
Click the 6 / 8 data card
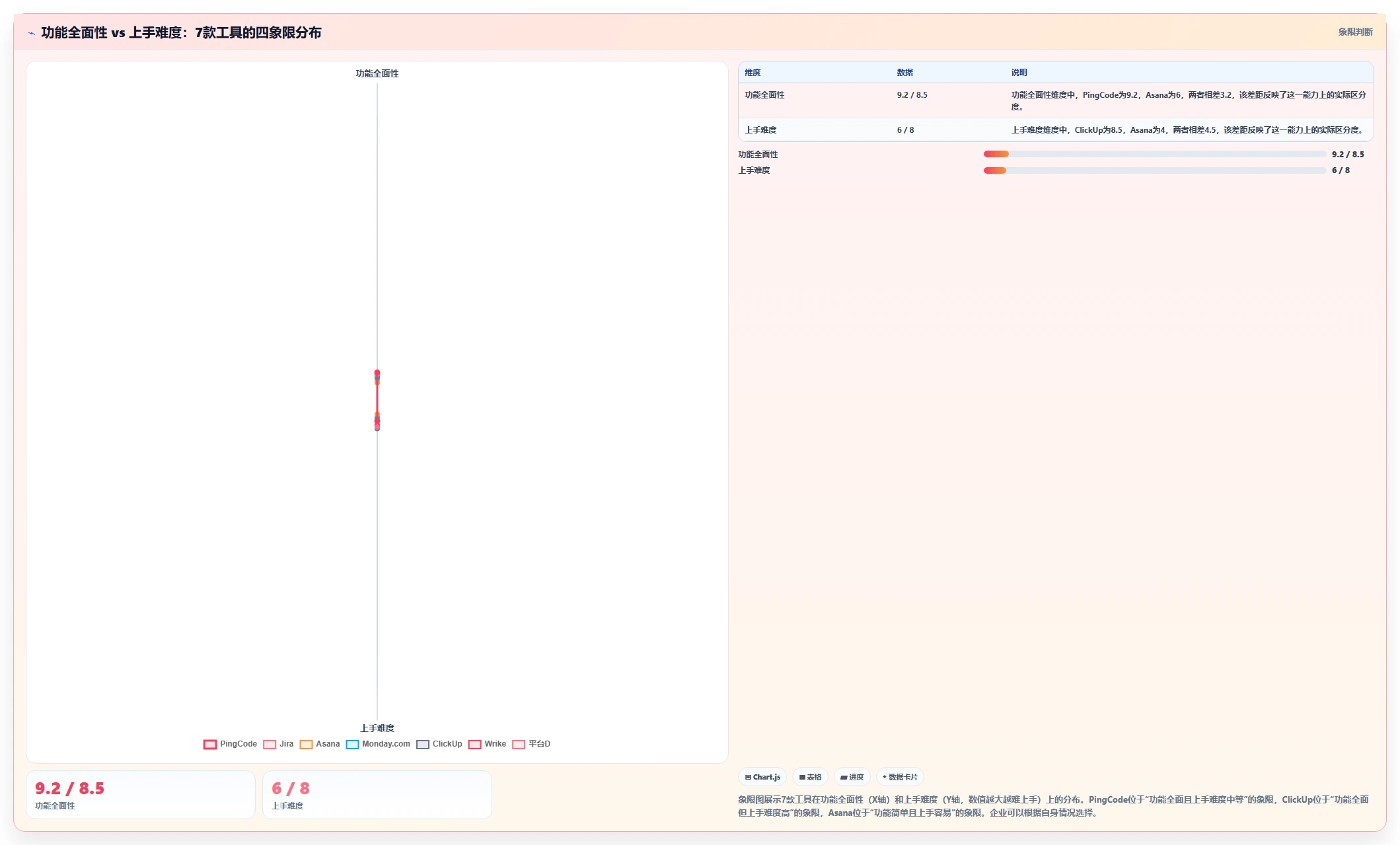[x=377, y=795]
